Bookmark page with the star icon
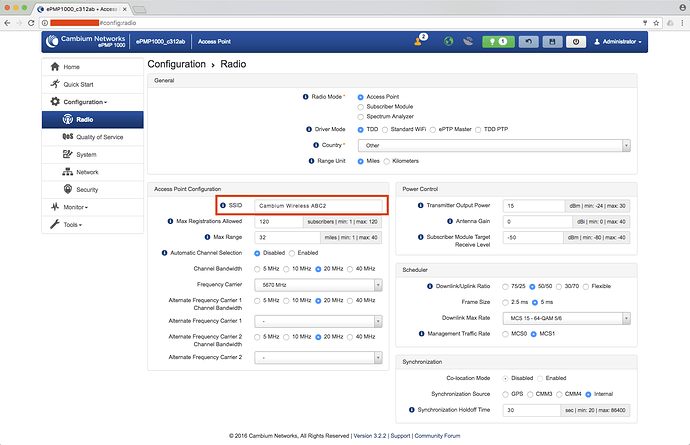The width and height of the screenshot is (690, 445). (x=656, y=23)
